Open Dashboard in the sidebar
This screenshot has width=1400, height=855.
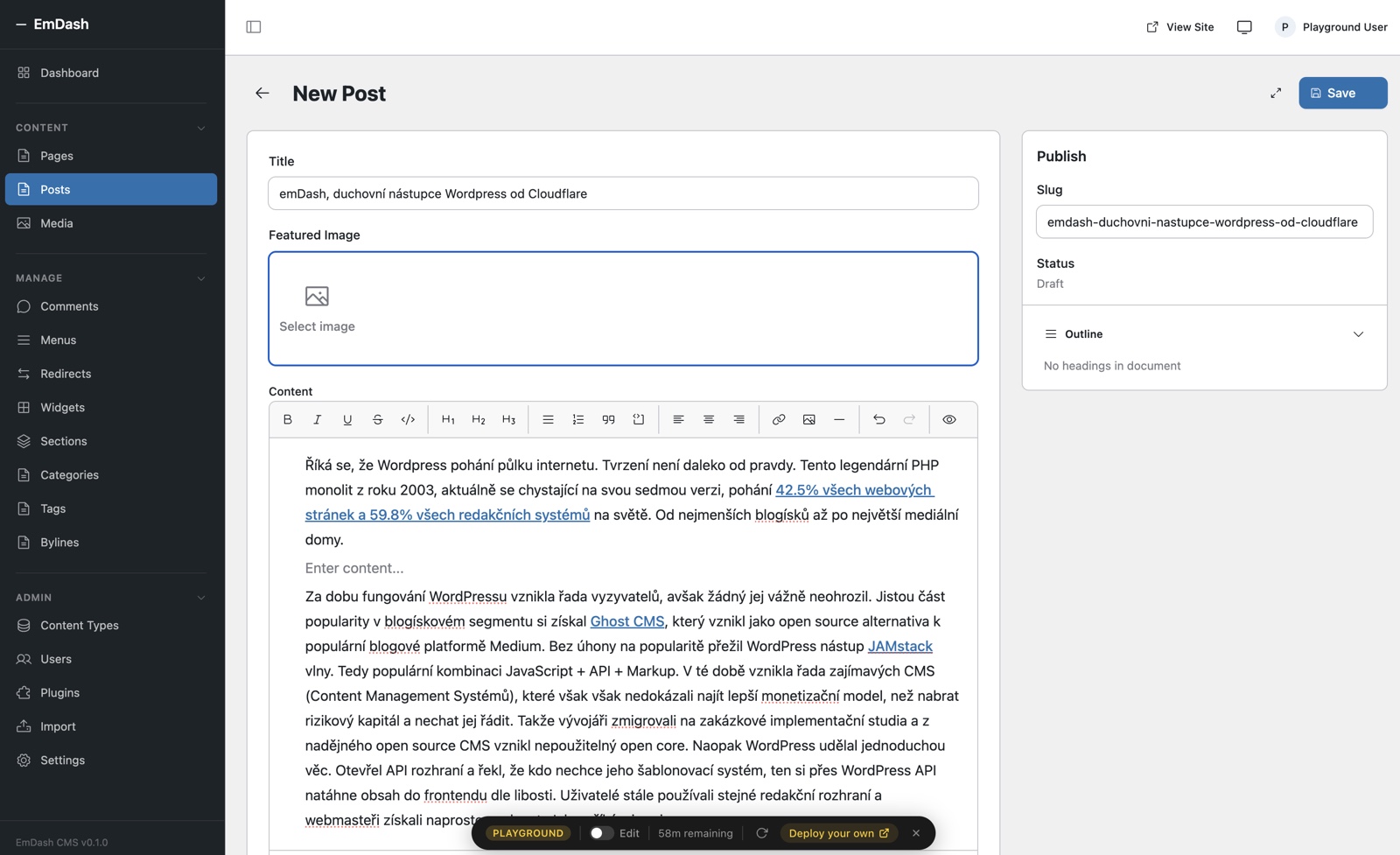pos(111,73)
